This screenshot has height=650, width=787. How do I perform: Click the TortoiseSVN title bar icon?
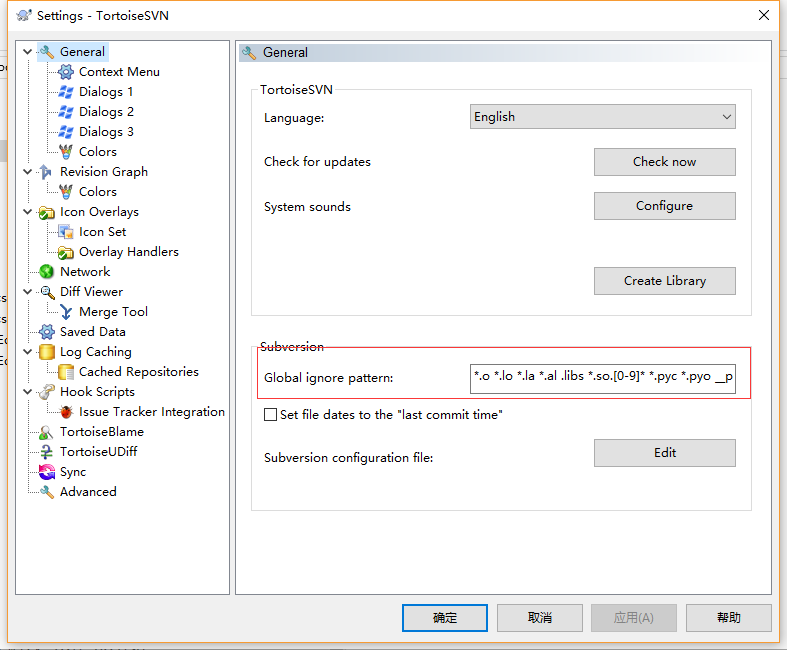(24, 16)
